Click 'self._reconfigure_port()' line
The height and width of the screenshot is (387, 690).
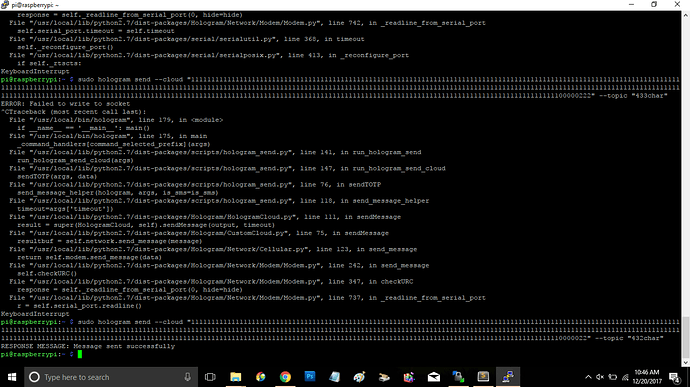point(65,47)
